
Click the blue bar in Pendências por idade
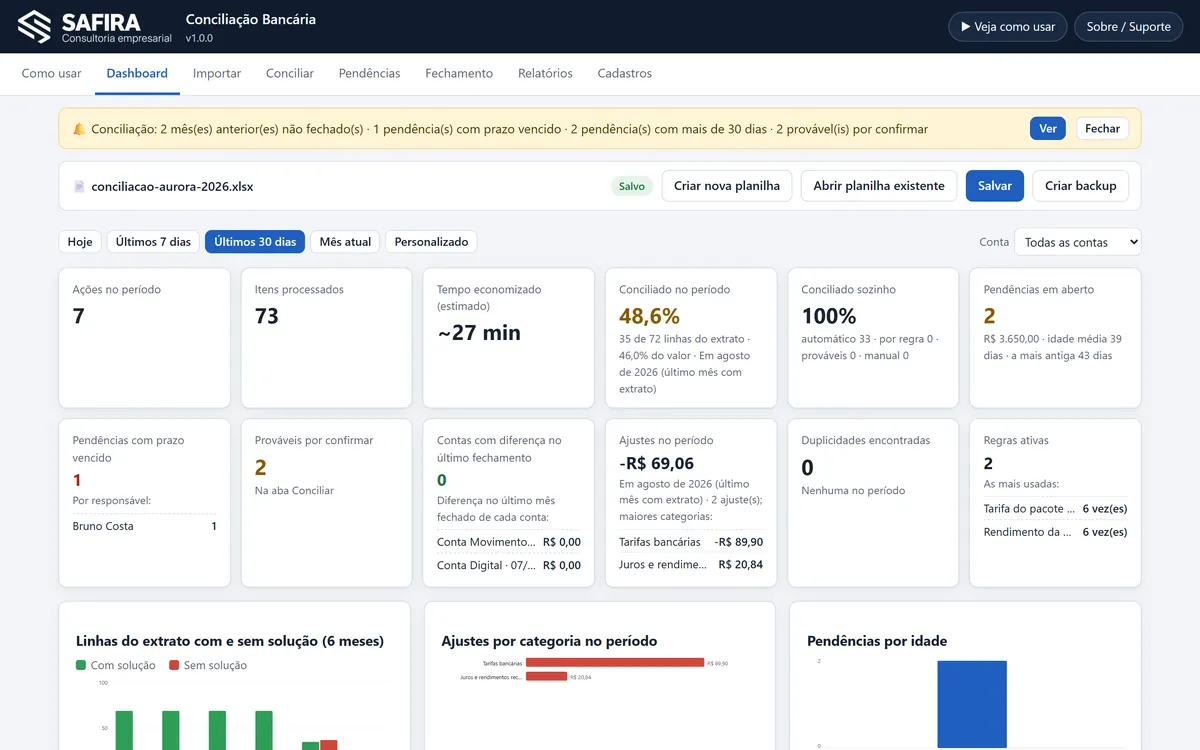pos(972,704)
